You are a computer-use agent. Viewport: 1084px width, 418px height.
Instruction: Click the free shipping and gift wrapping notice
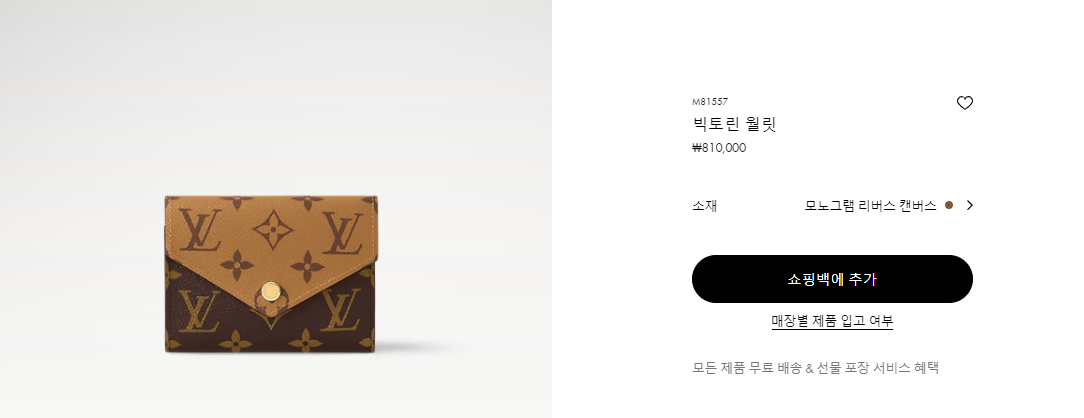pyautogui.click(x=816, y=368)
